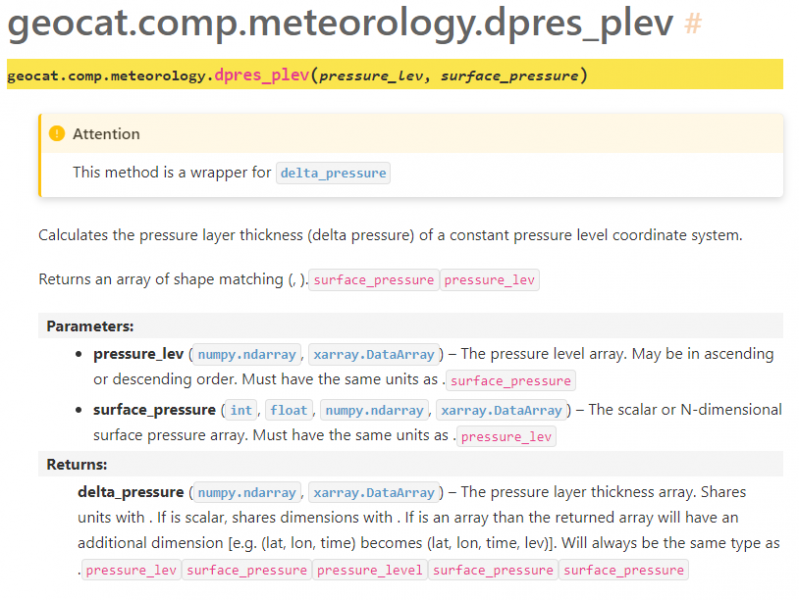Open xarray.DataArray link in the Returns section
The width and height of the screenshot is (799, 600).
(x=374, y=492)
